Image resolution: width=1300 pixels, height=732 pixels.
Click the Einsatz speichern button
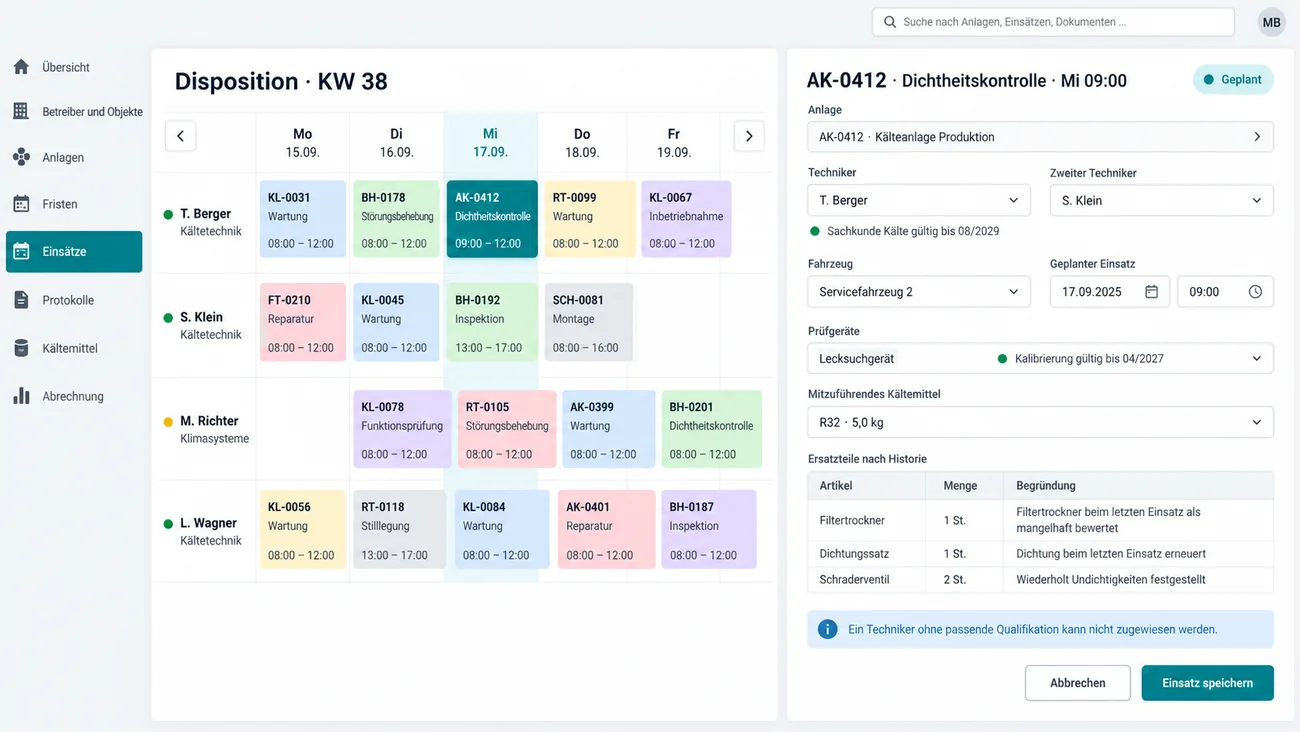1207,683
